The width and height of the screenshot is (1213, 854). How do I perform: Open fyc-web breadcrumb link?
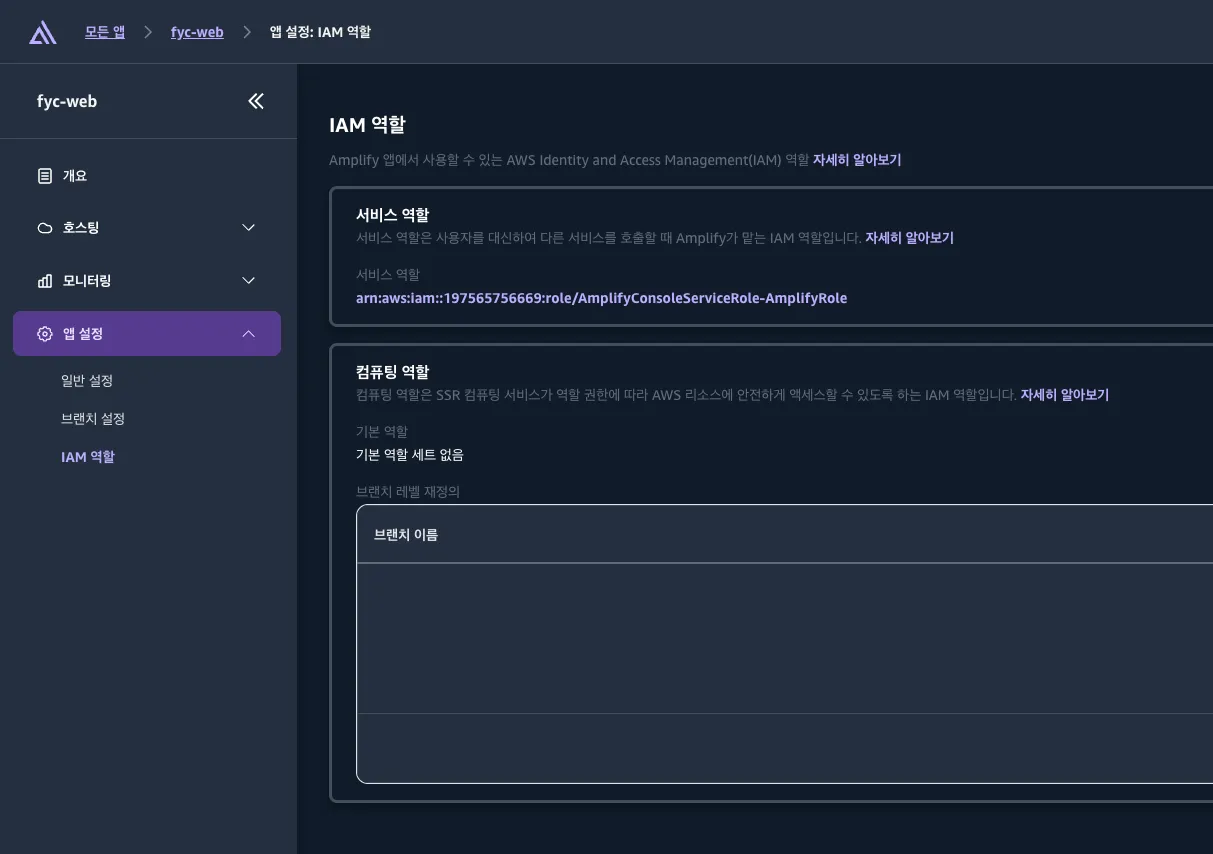coord(197,32)
